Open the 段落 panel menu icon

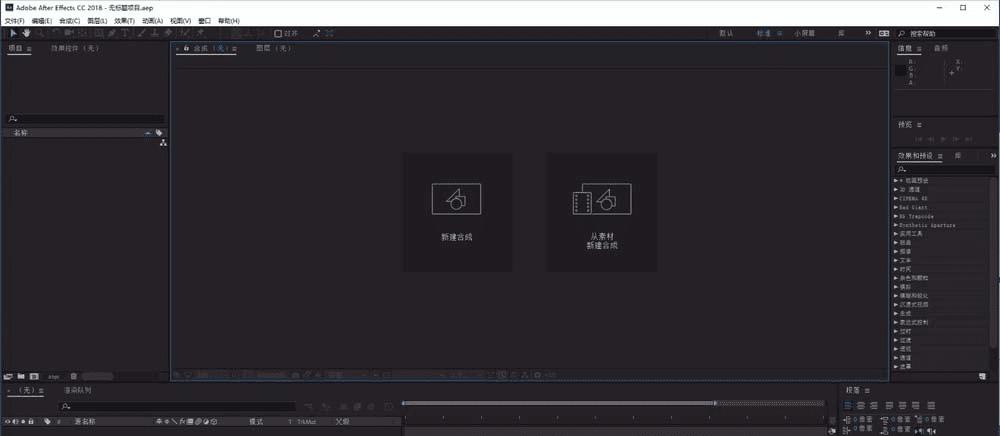pos(867,390)
